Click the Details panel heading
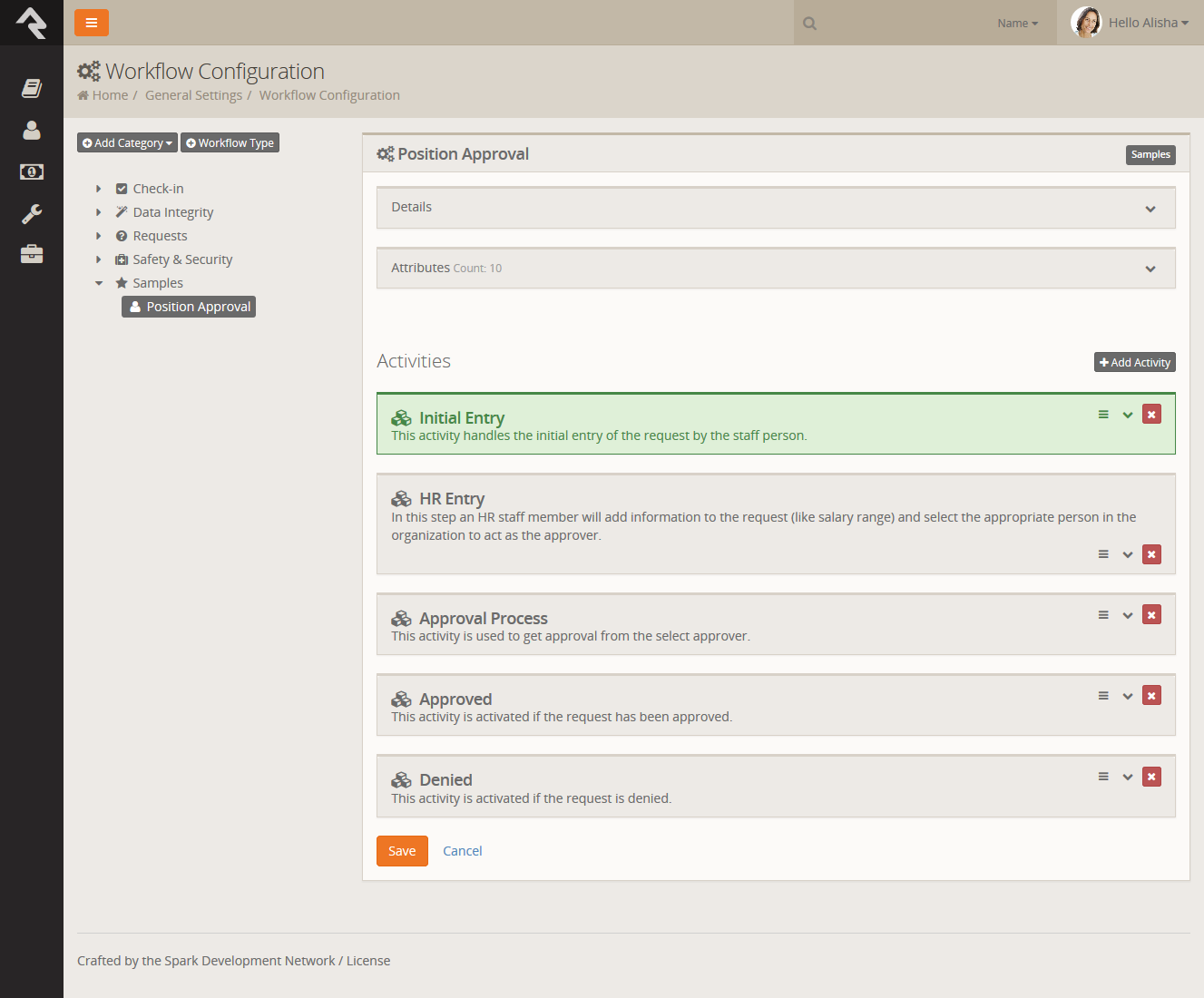The image size is (1204, 998). click(411, 207)
